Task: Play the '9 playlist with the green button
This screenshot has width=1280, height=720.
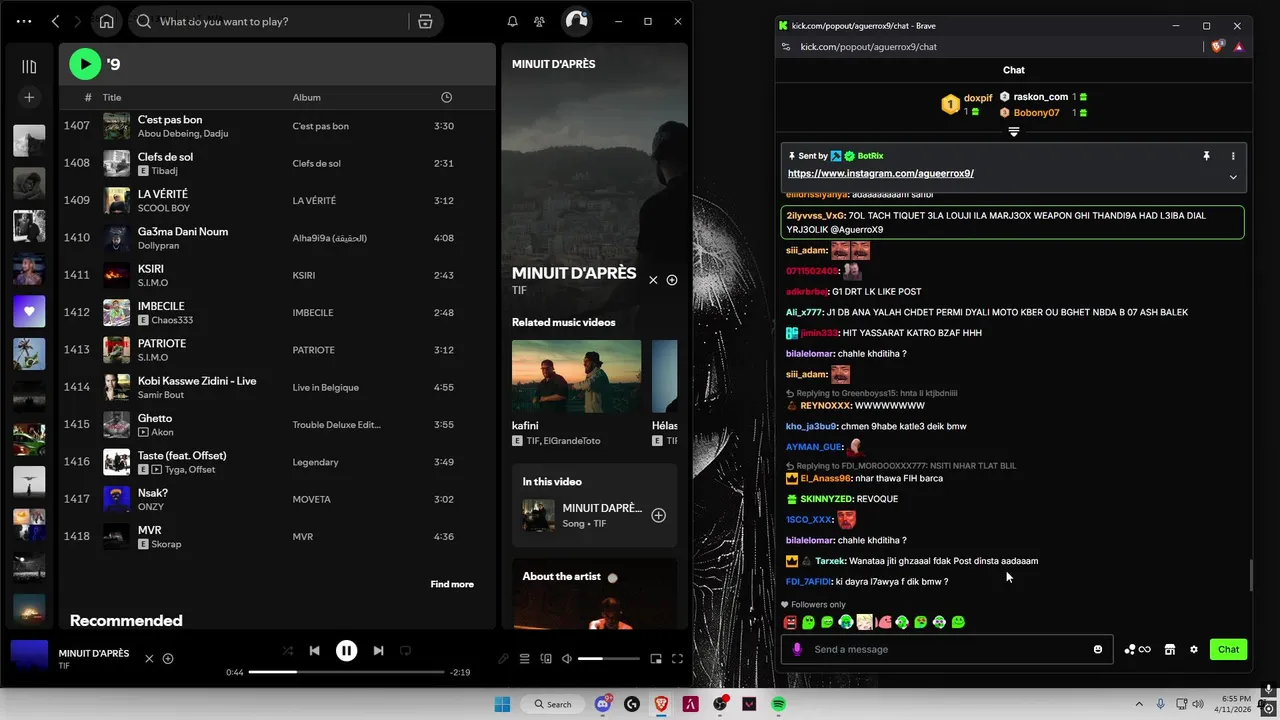Action: click(85, 64)
